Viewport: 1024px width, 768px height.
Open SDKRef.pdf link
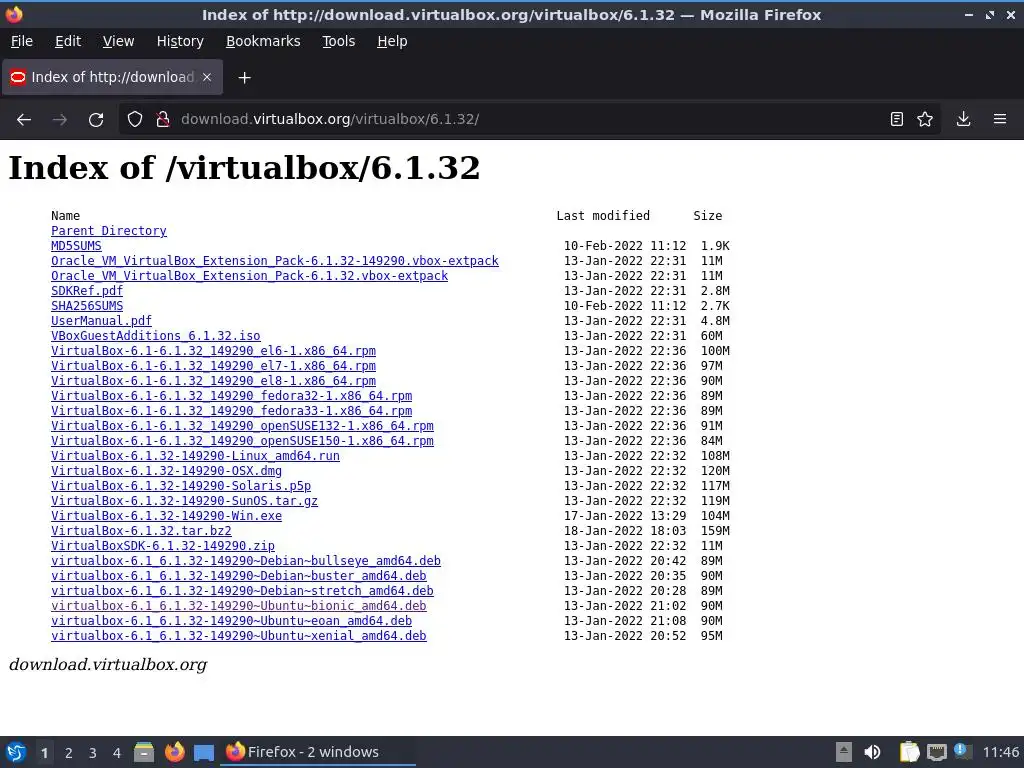pyautogui.click(x=87, y=291)
